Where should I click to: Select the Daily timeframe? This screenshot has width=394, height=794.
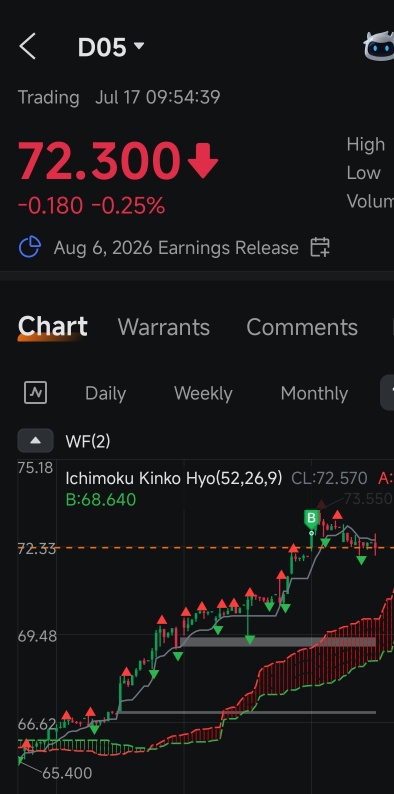[105, 393]
